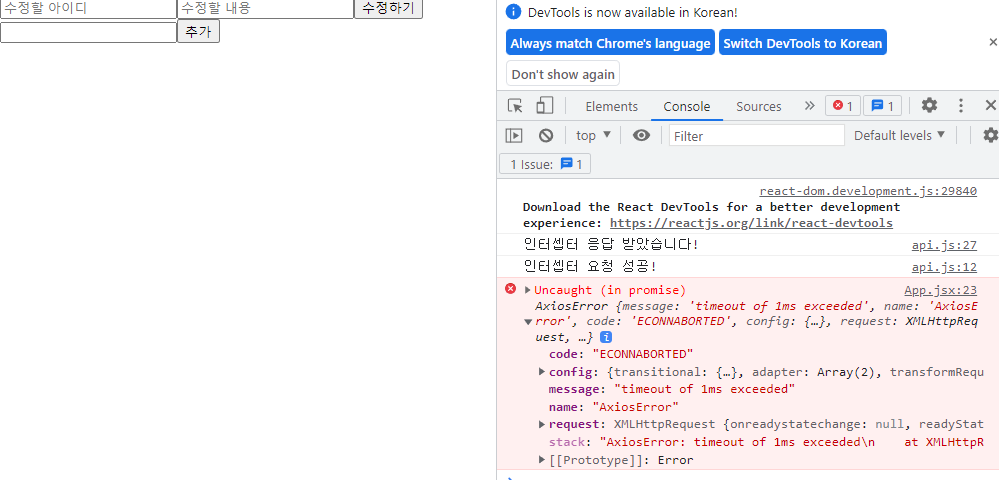Expand the [[Prototype]] Error entry
Viewport: 999px width, 480px height.
pyautogui.click(x=542, y=460)
